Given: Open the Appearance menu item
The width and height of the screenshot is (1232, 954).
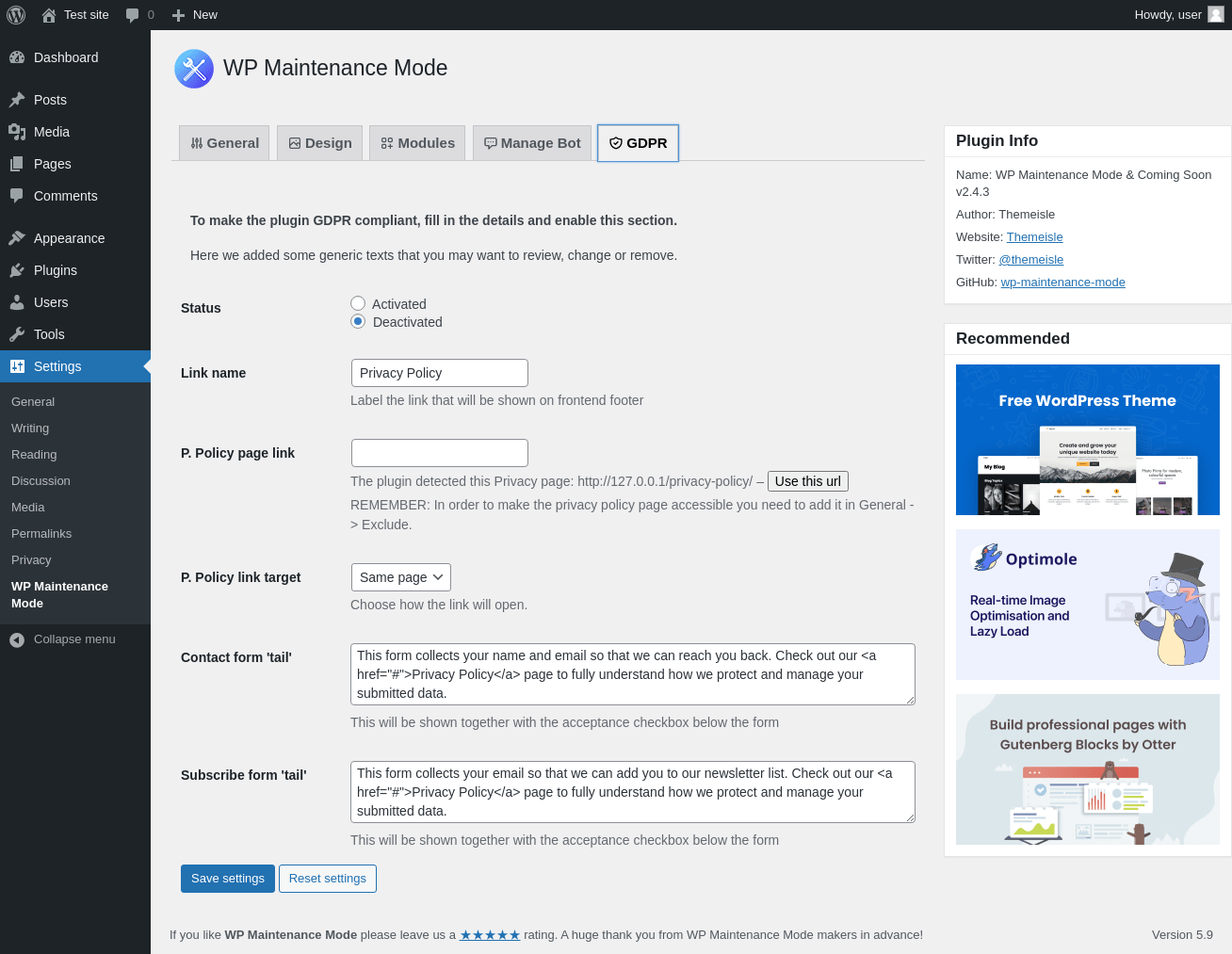Looking at the screenshot, I should (x=75, y=238).
